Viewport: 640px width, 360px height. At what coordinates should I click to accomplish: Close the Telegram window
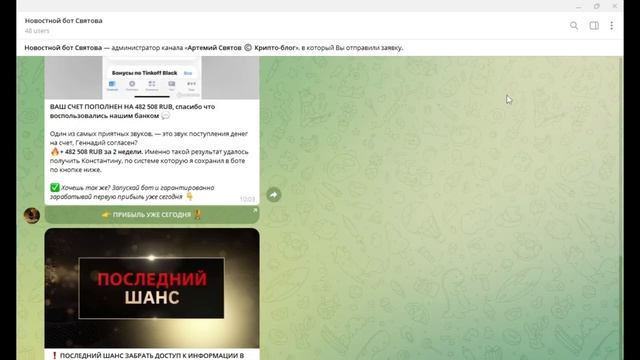(x=615, y=6)
